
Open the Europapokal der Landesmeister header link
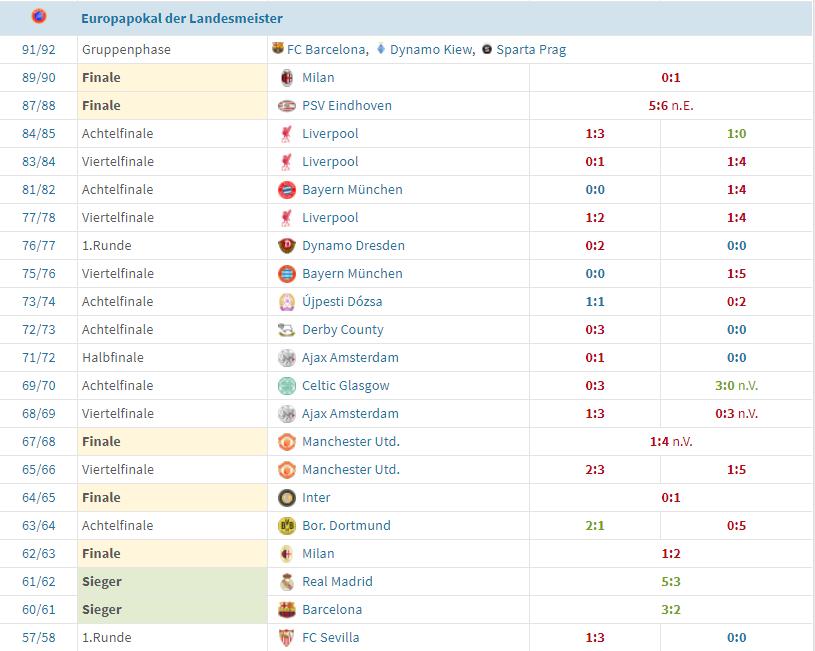point(182,18)
